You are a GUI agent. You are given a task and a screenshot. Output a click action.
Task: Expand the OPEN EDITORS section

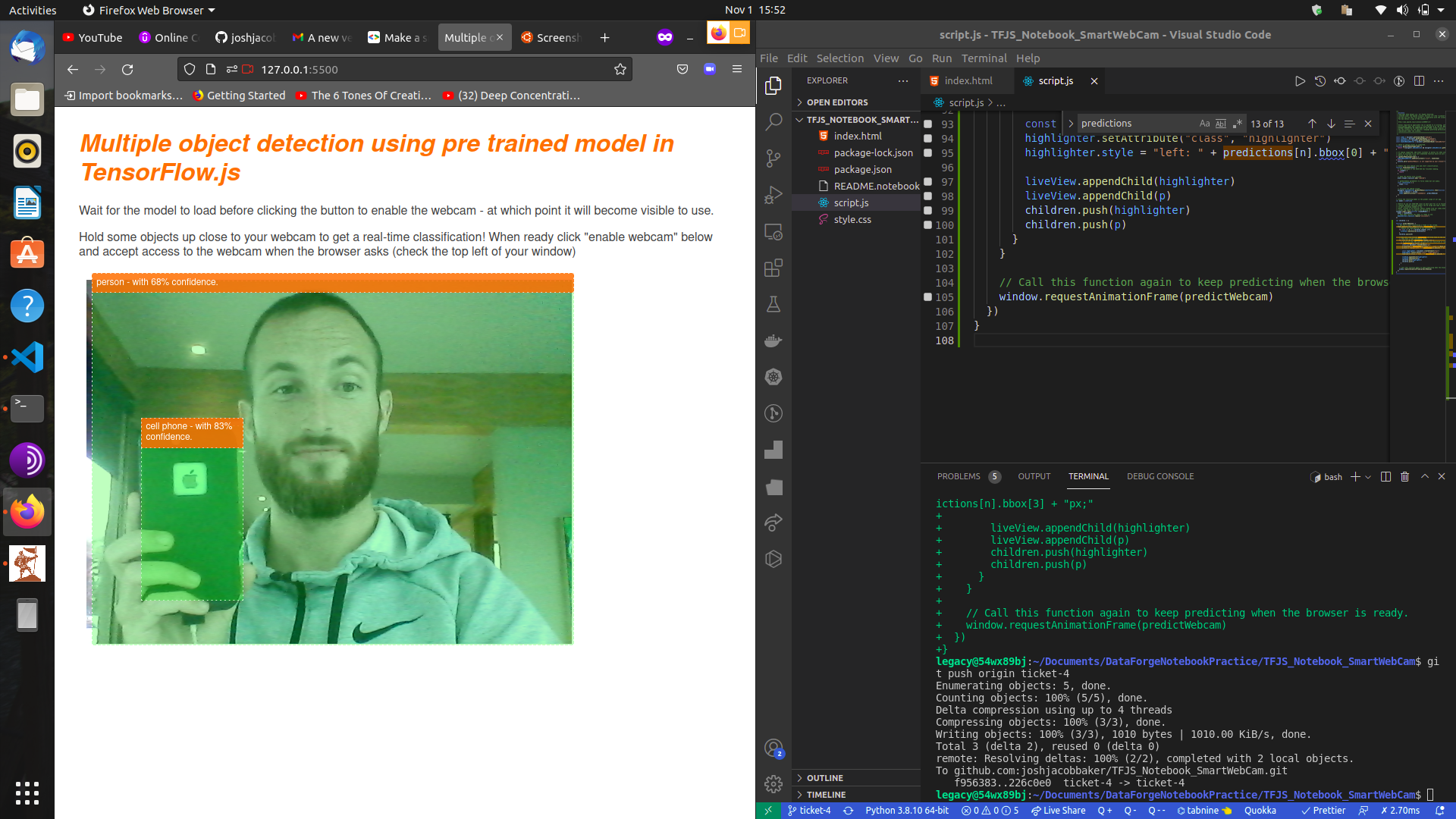pos(837,102)
